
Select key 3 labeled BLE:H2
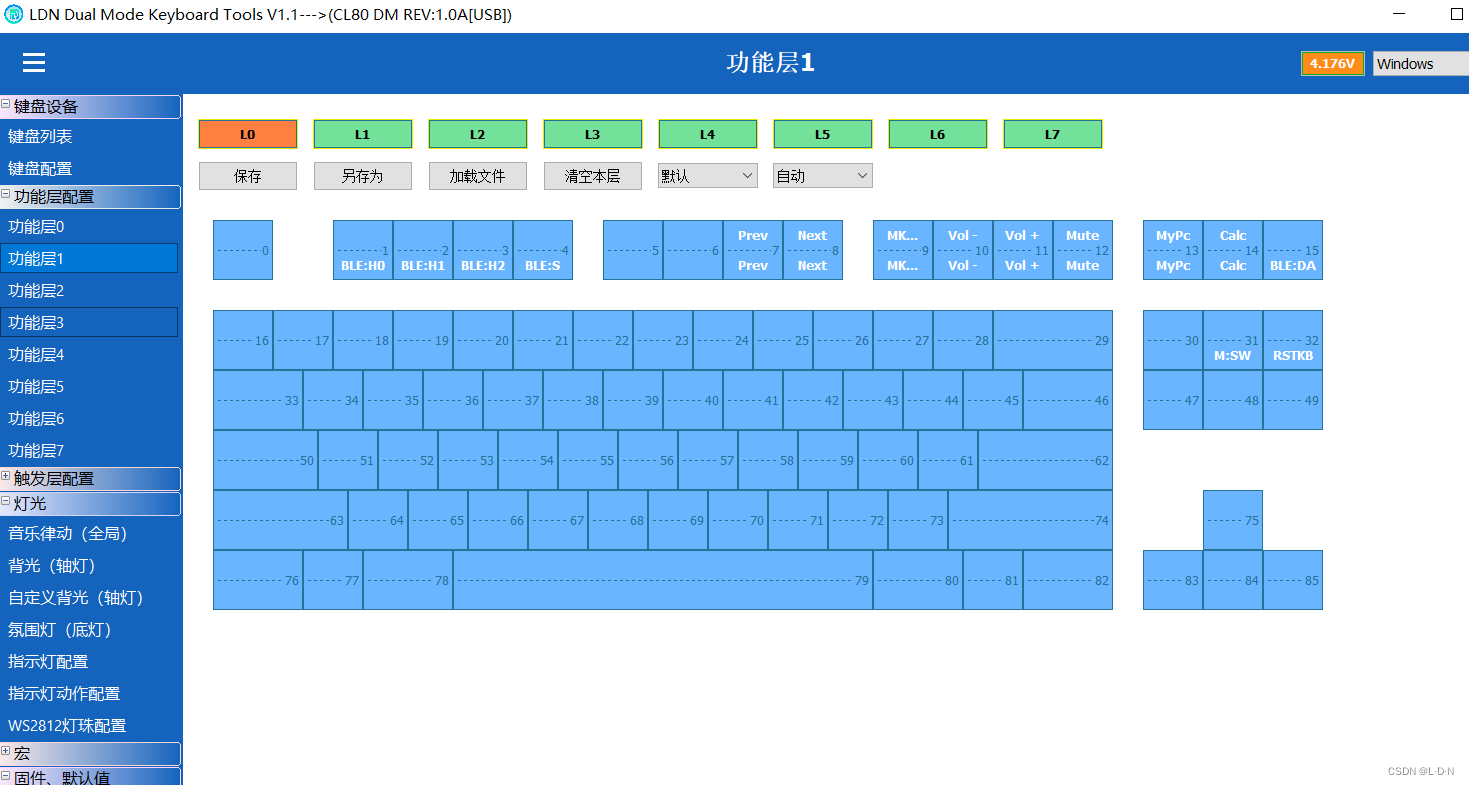click(x=483, y=250)
